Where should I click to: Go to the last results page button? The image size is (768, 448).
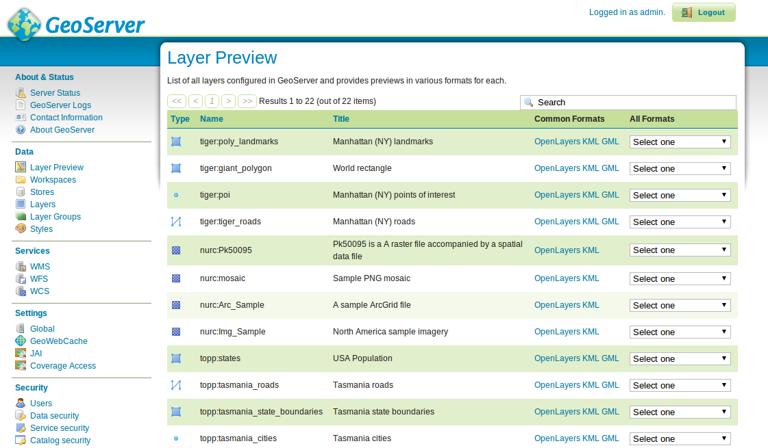point(247,101)
